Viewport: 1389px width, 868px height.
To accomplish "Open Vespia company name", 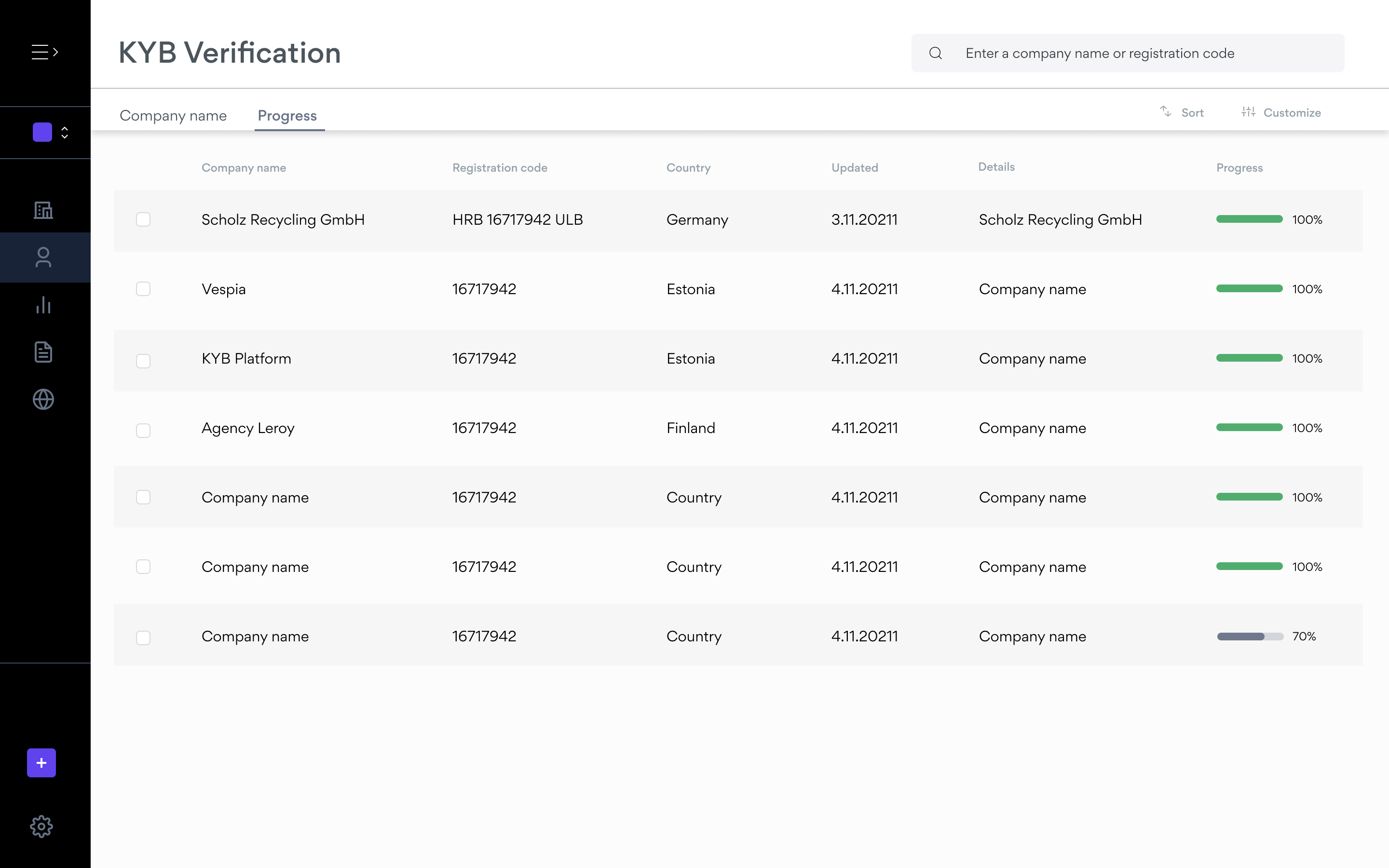I will (x=223, y=289).
